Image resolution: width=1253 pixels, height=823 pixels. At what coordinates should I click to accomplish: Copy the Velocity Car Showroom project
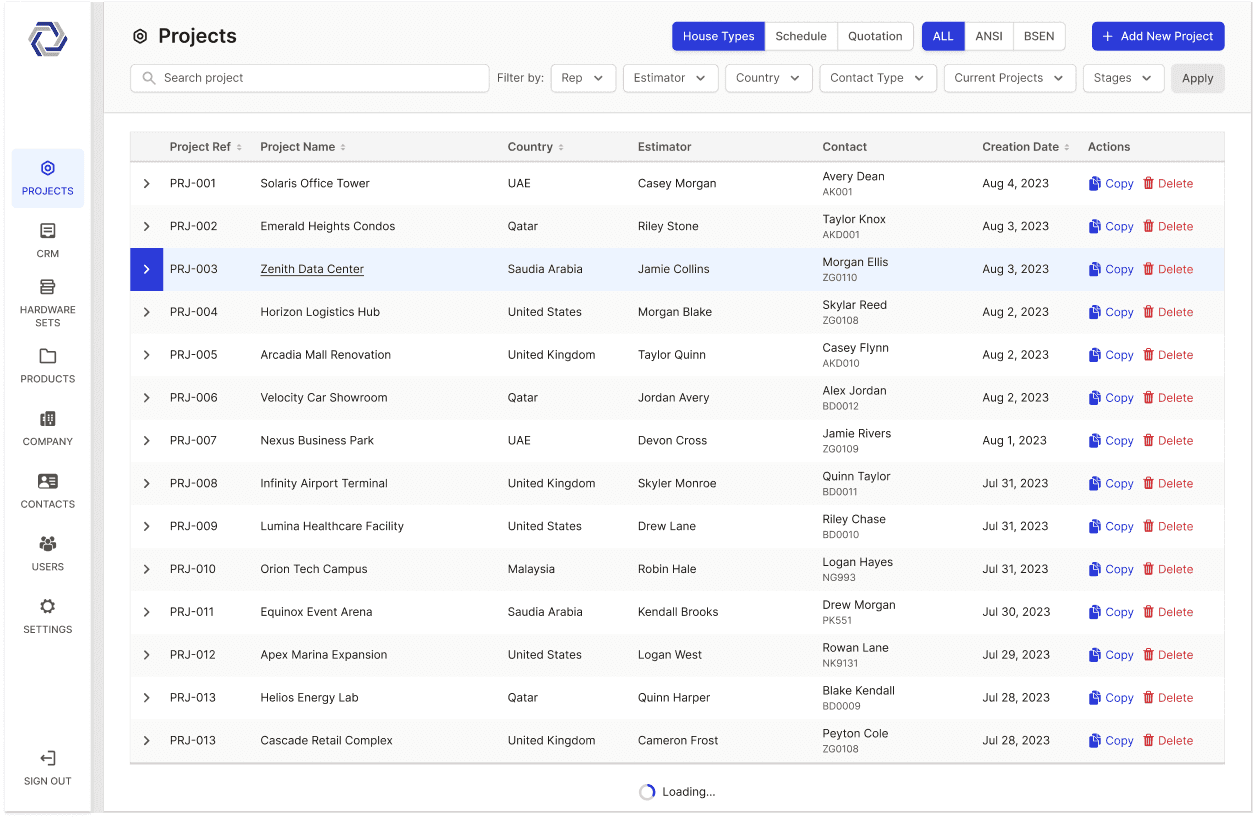1111,398
